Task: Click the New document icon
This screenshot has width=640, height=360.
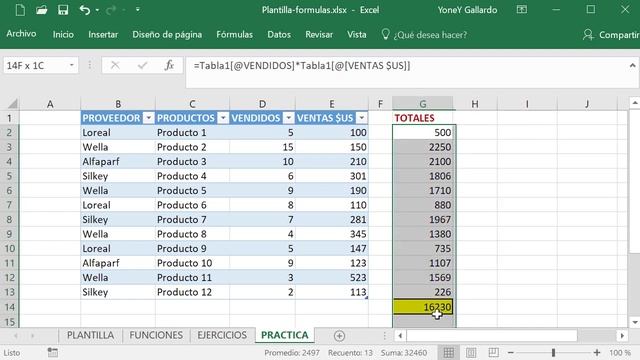Action: [x=20, y=10]
